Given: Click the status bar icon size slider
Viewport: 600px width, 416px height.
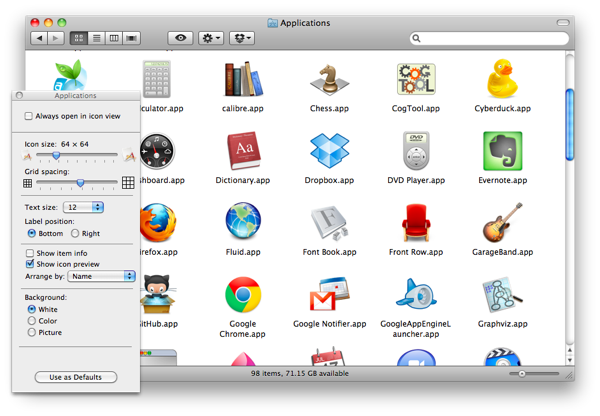Looking at the screenshot, I should [x=534, y=374].
